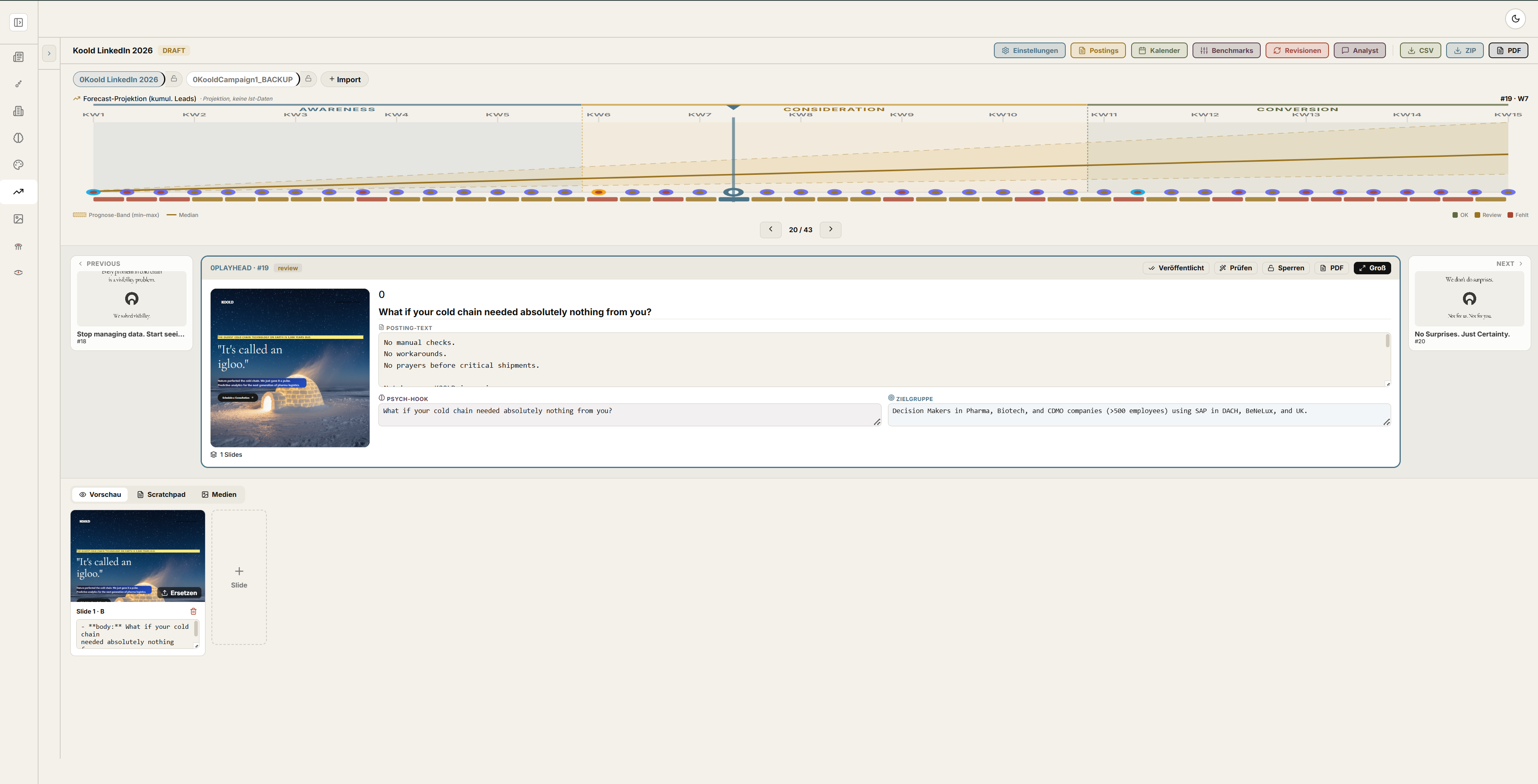Click Ersetzen on Slide 1 thumbnail
Viewport: 1538px width, 784px height.
(179, 592)
